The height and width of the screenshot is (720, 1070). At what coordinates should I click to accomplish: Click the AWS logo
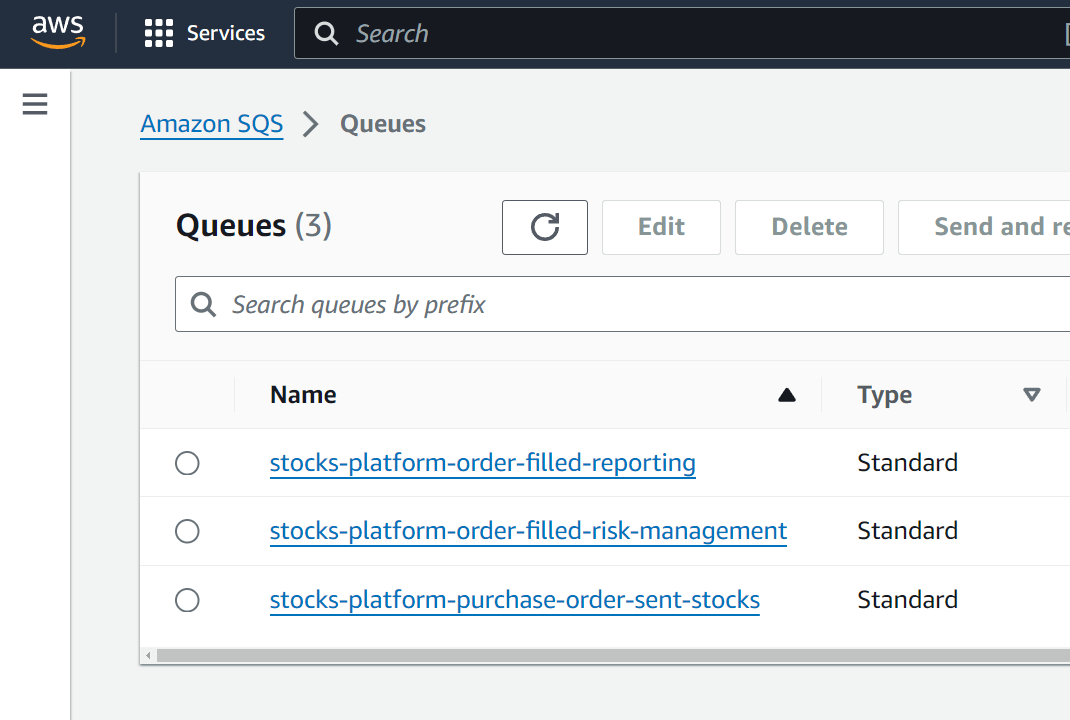coord(57,32)
